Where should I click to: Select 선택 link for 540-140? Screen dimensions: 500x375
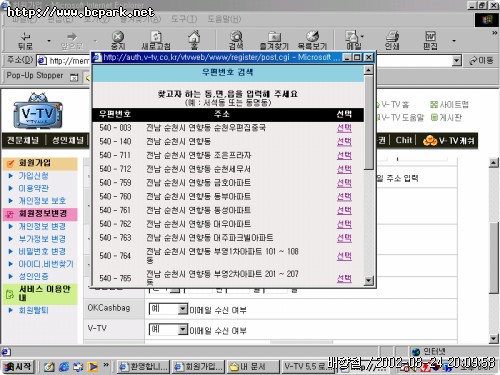point(344,141)
